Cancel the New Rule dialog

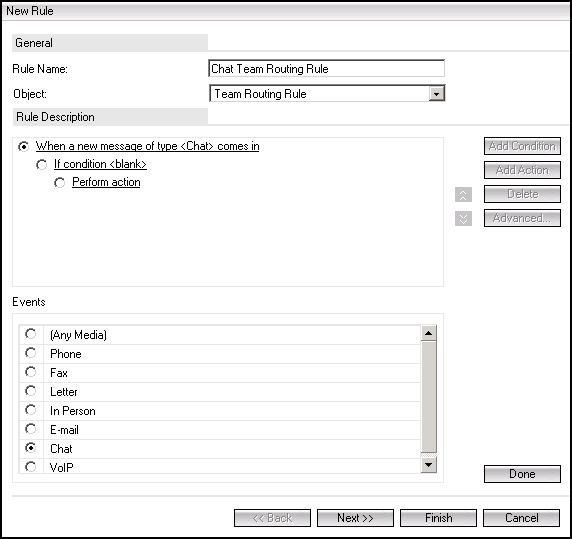[522, 518]
